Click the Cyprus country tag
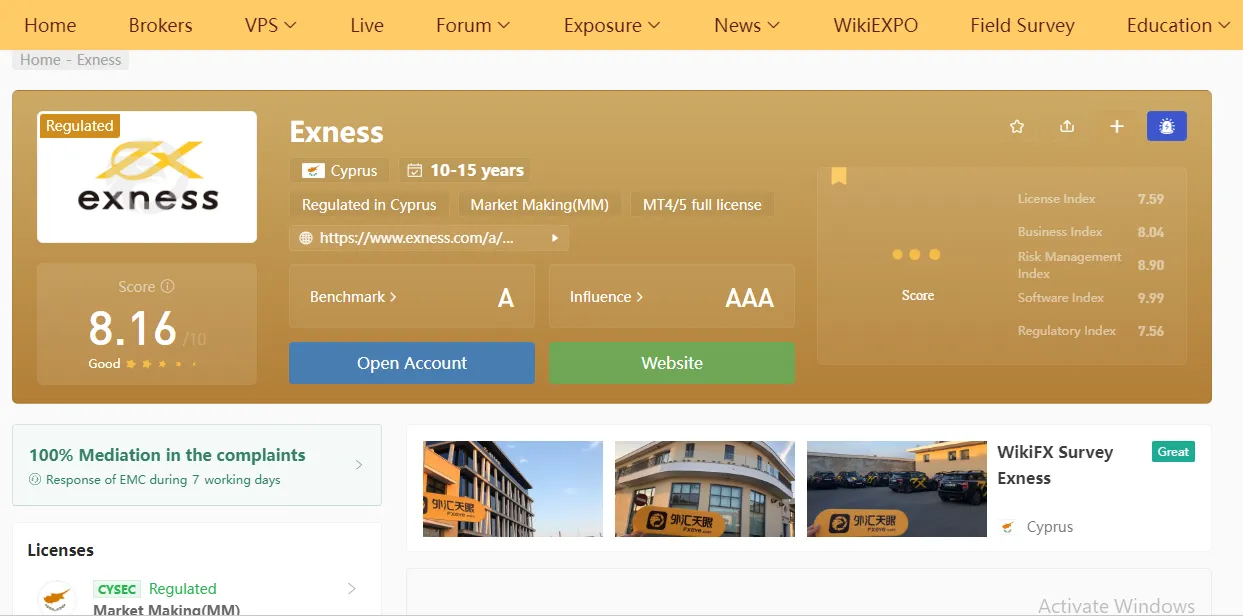Viewport: 1243px width, 616px height. point(340,170)
